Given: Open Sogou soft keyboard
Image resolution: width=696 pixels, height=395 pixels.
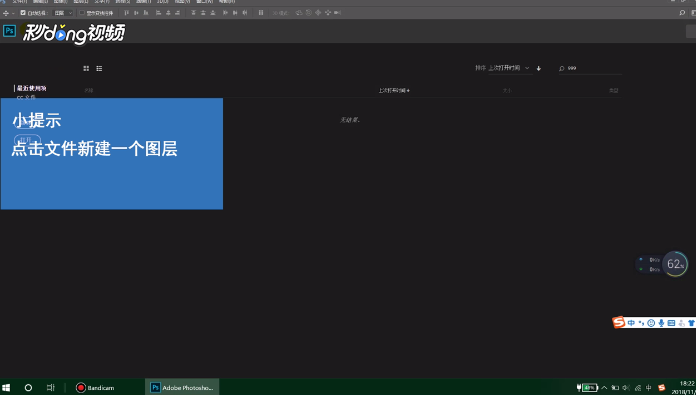Looking at the screenshot, I should [671, 323].
